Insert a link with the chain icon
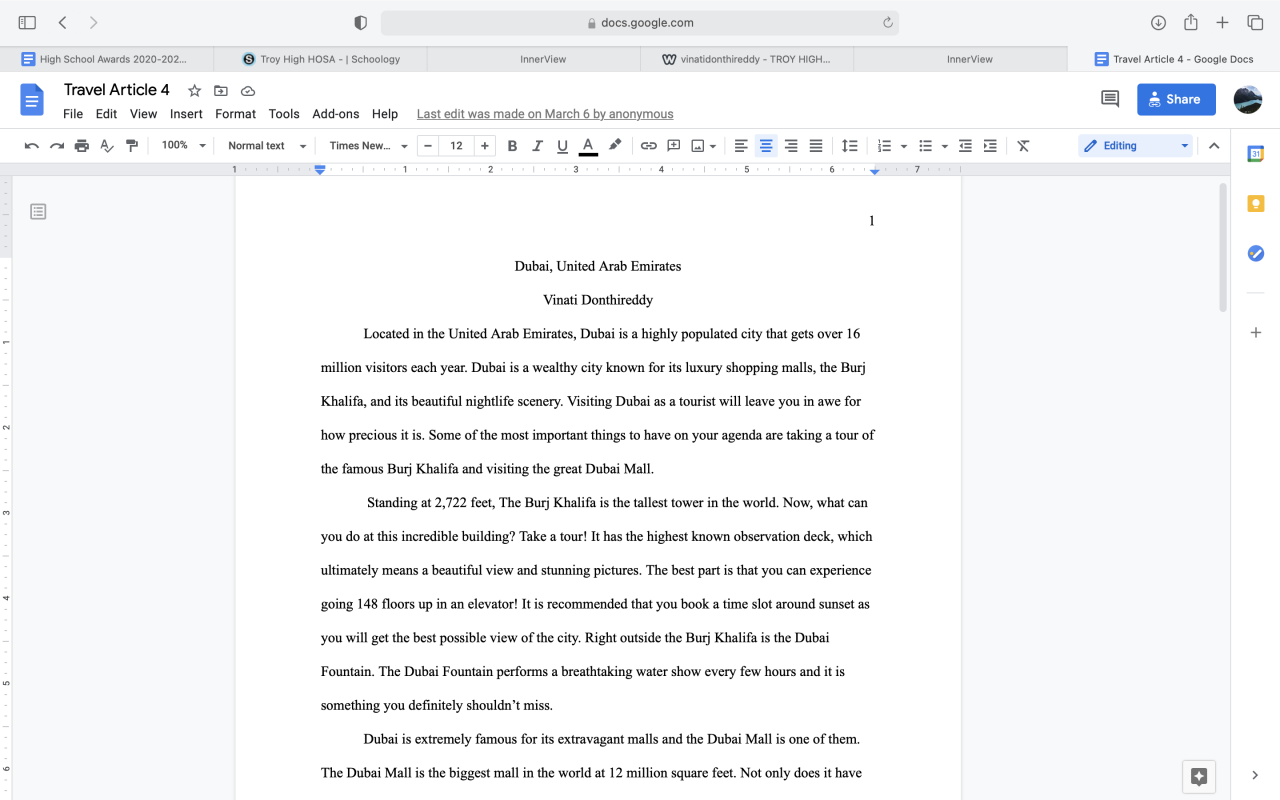 [649, 146]
